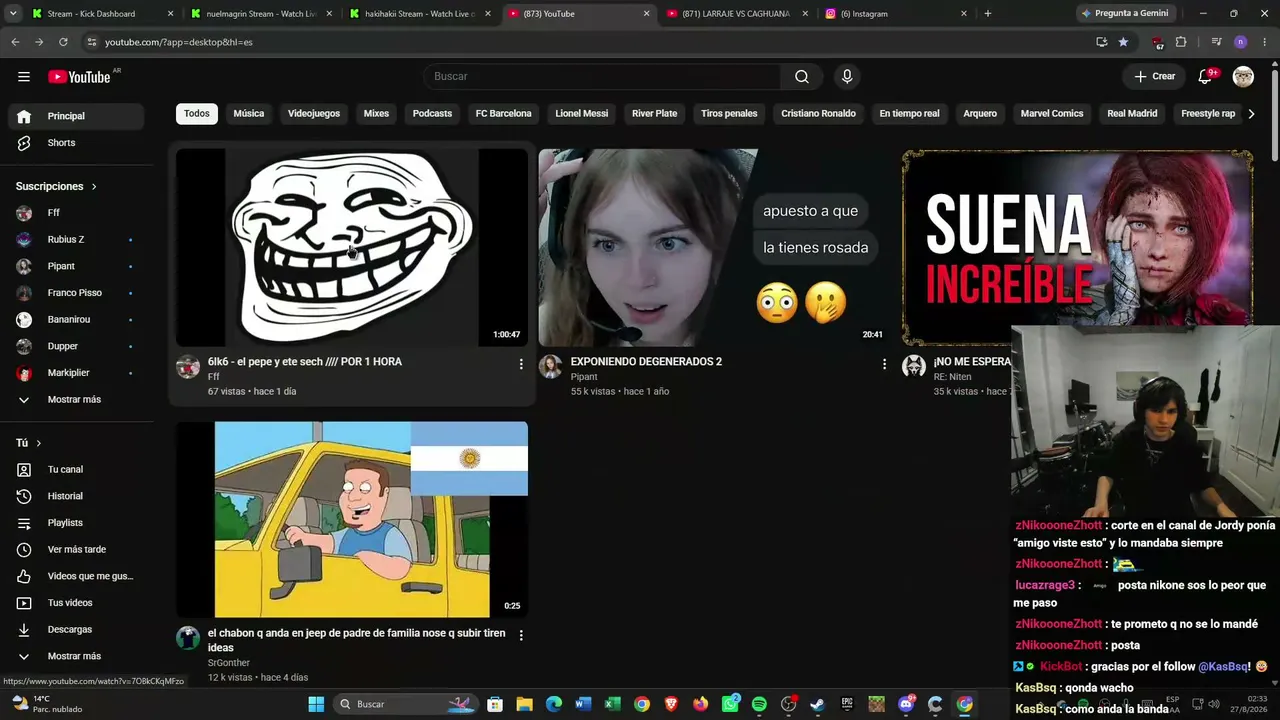
Task: Click the Fff channel avatar under first video
Action: [188, 366]
